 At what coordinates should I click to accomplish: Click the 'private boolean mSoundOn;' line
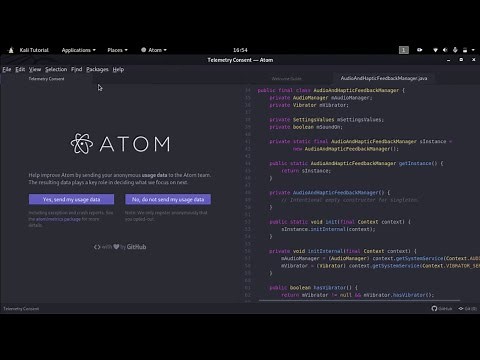306,127
